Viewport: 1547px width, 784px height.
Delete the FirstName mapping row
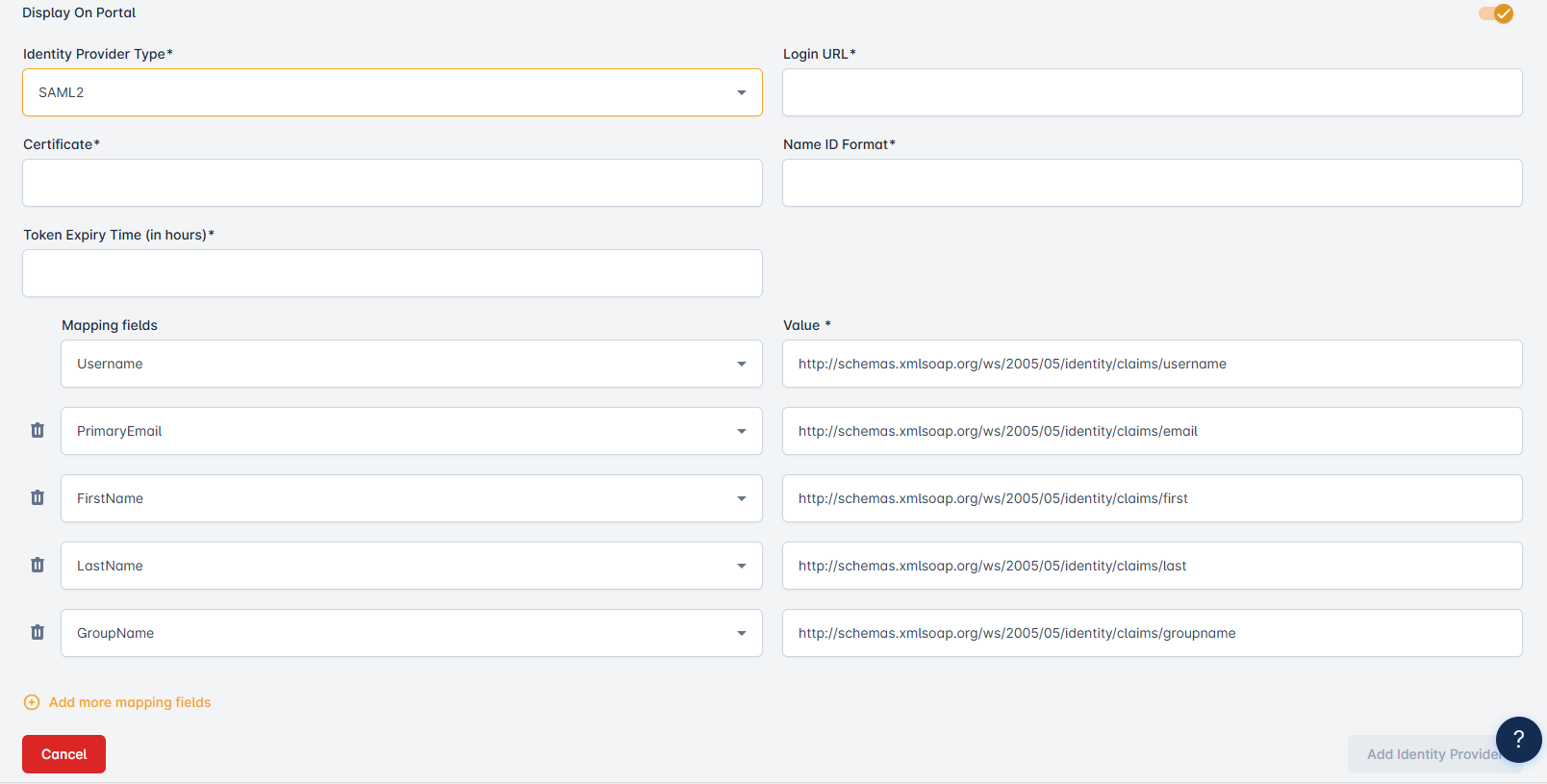[38, 497]
